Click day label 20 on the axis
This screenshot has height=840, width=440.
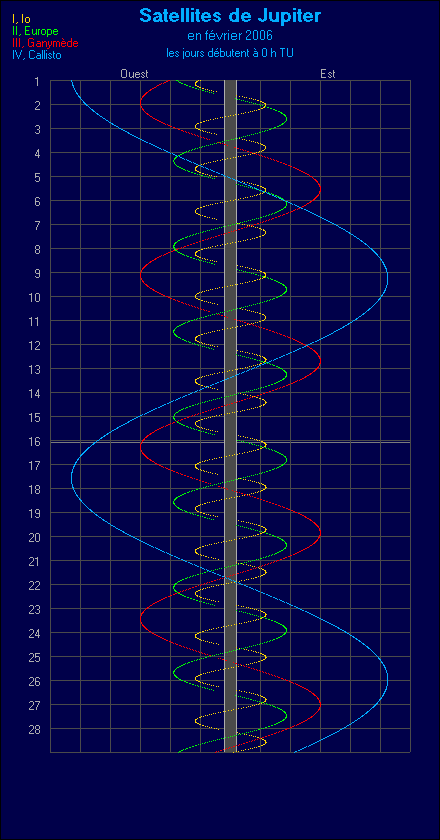click(x=35, y=537)
